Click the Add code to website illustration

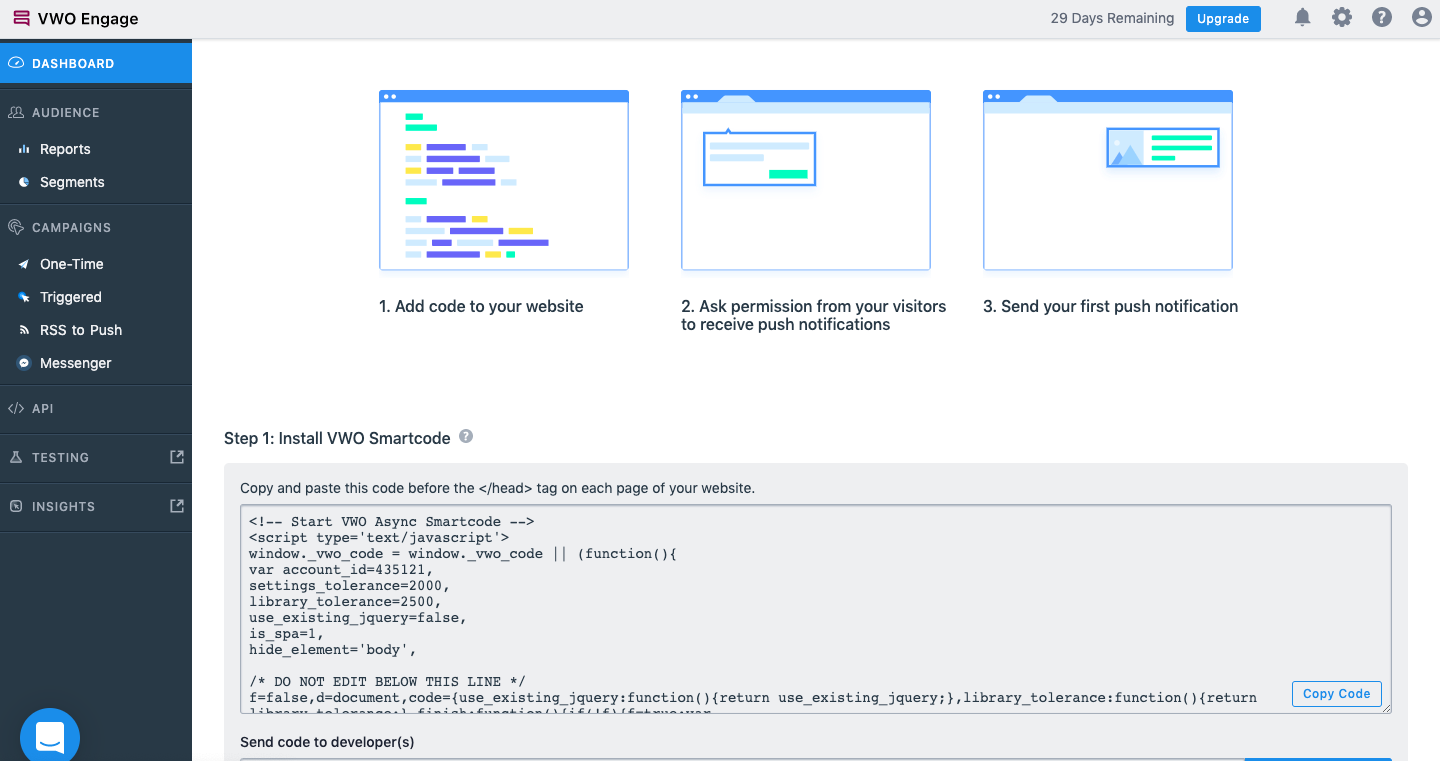[x=504, y=180]
